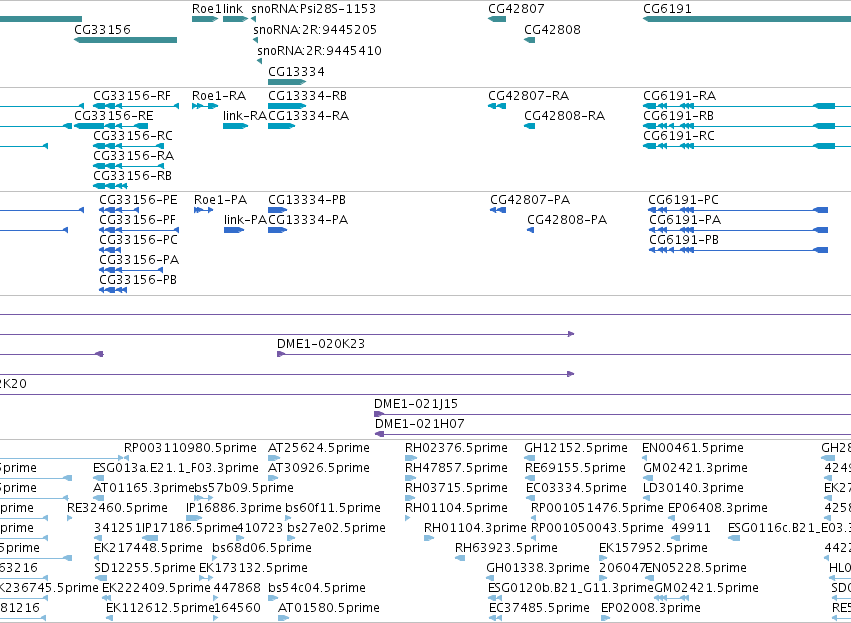
Task: Click protein label CG33156-PA
Action: [x=139, y=260]
